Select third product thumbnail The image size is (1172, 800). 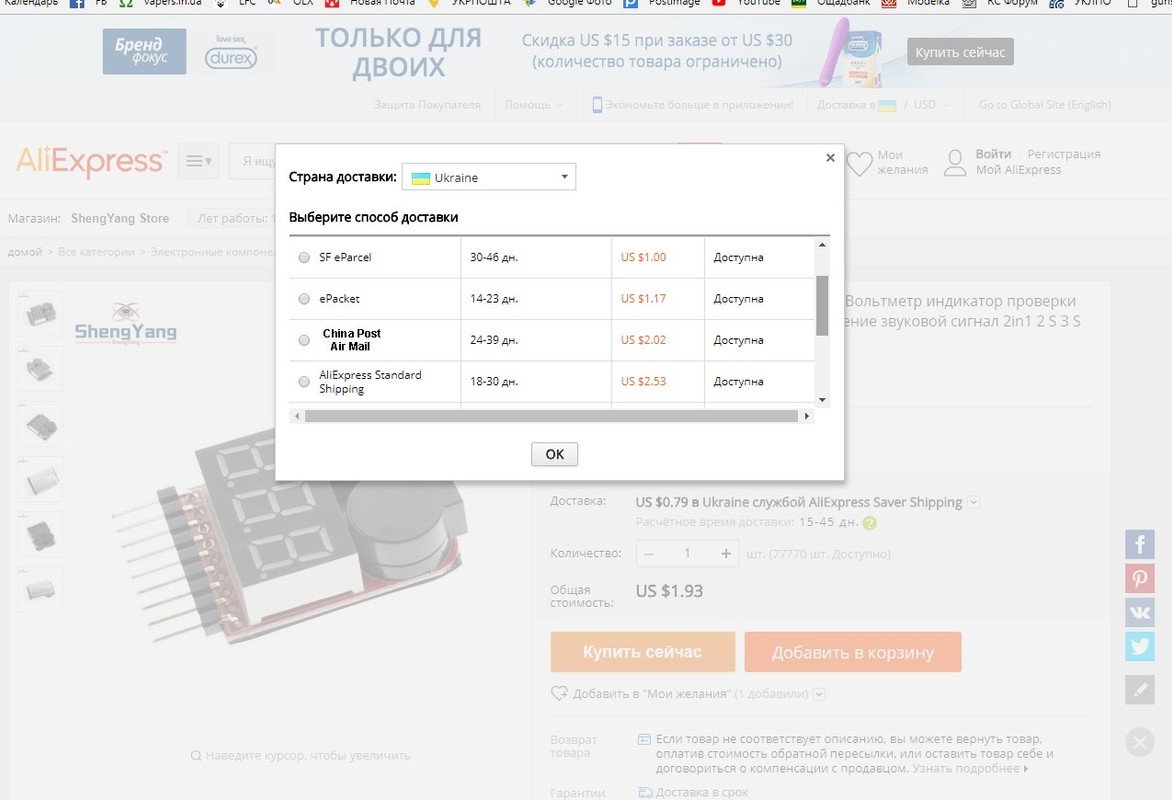click(40, 424)
